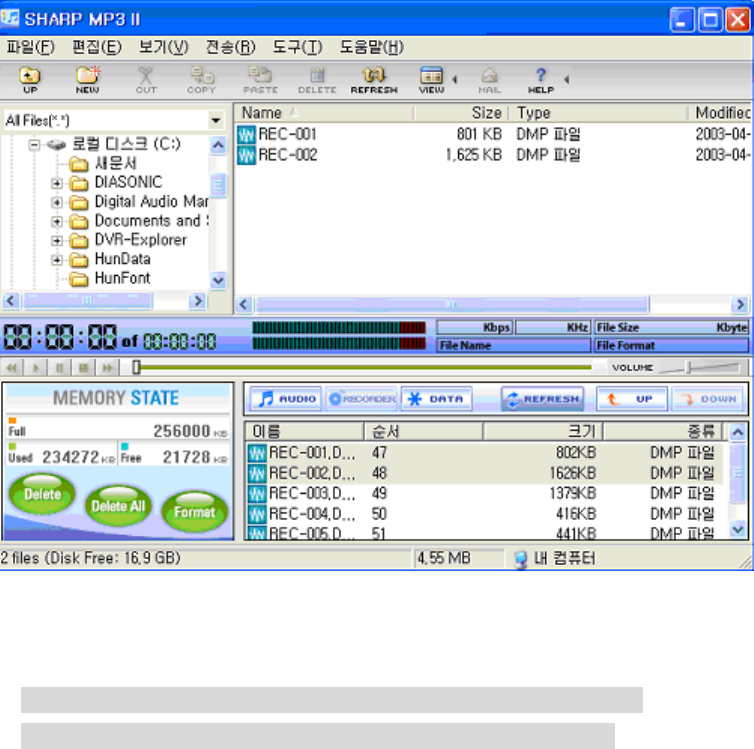Select REC-003.D... in device list
This screenshot has height=749, width=754.
tap(484, 494)
